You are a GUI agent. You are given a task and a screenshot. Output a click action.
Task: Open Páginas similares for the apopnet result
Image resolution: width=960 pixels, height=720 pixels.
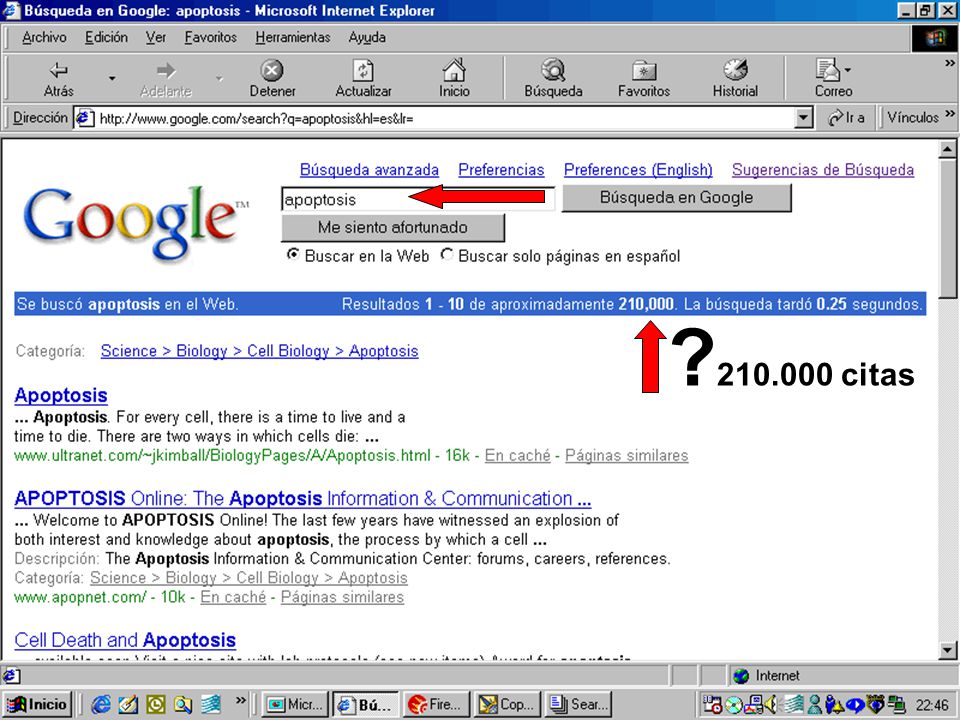342,597
